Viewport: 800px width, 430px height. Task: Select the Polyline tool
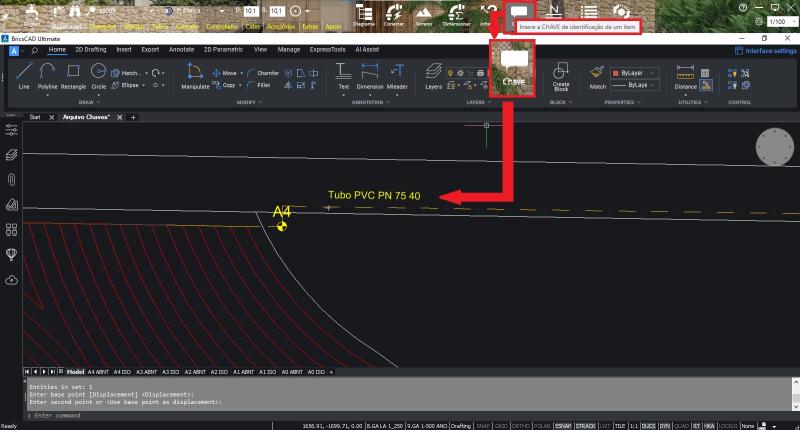[48, 75]
